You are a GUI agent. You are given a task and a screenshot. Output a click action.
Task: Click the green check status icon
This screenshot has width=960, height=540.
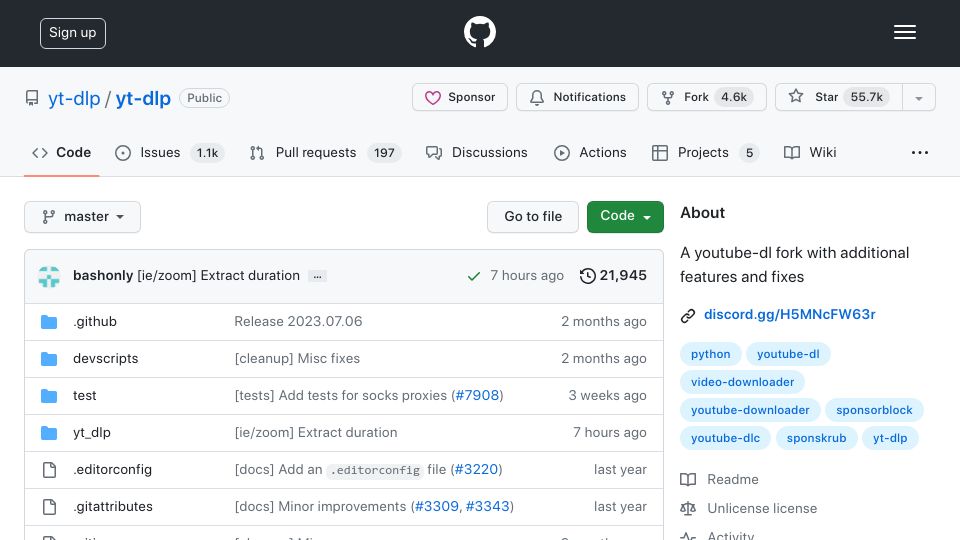pos(473,276)
